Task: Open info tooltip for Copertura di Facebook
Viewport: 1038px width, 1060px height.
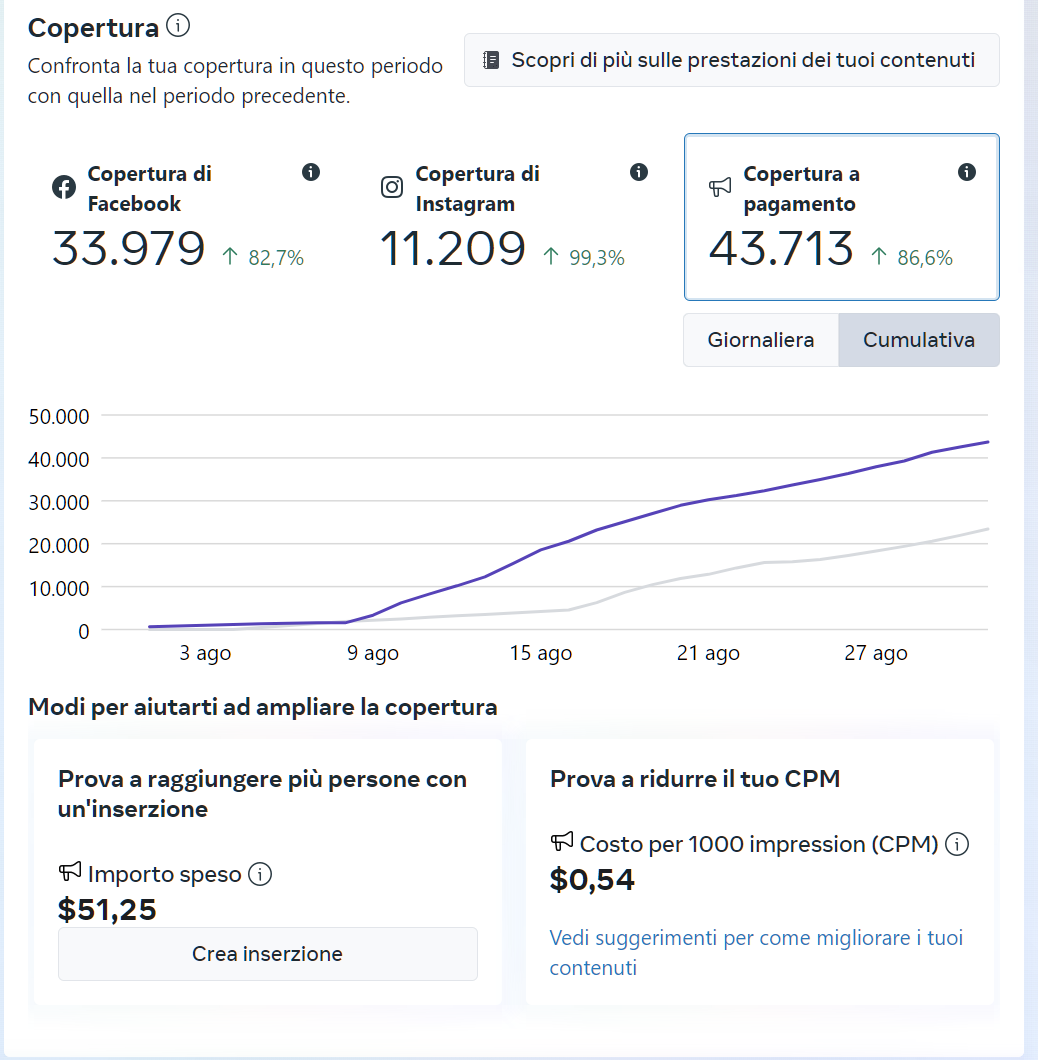Action: [x=311, y=172]
